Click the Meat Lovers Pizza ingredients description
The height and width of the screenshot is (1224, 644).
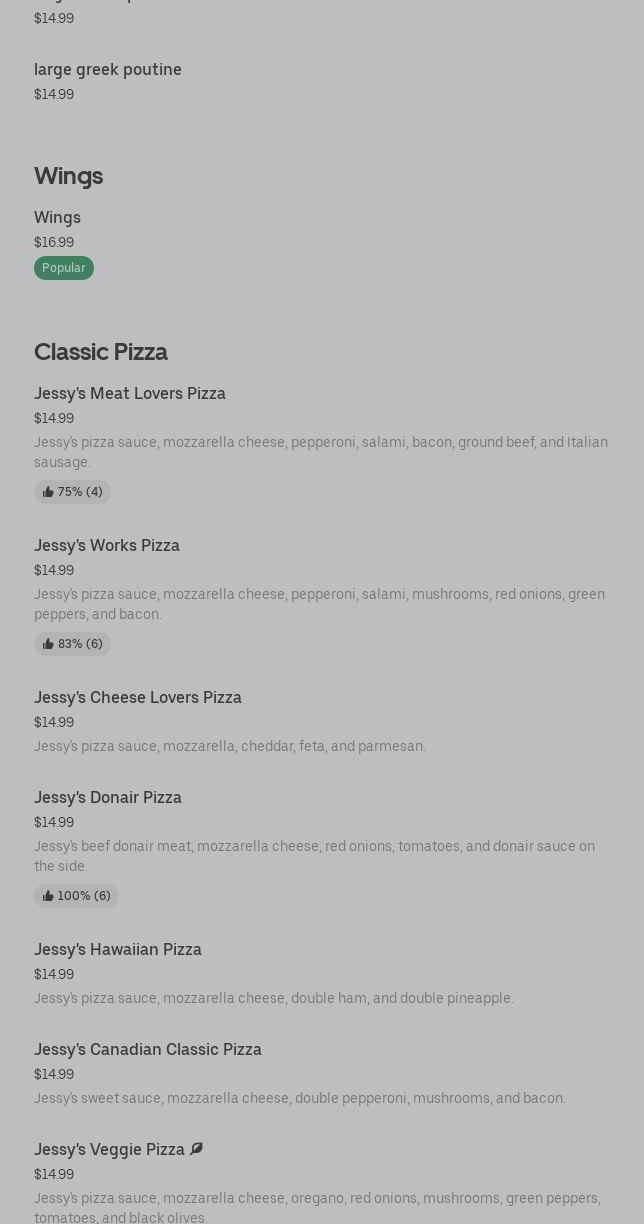coord(320,452)
